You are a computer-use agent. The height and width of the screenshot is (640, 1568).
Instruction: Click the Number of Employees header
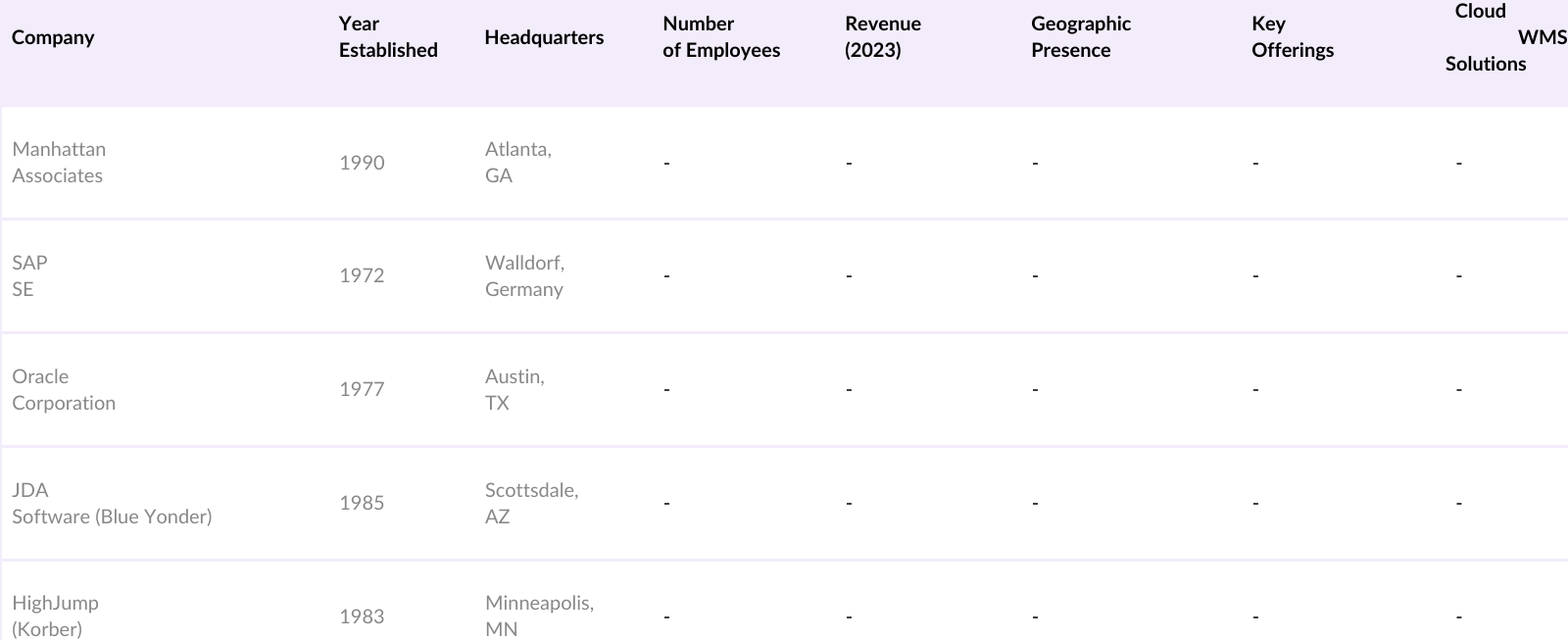coord(721,37)
